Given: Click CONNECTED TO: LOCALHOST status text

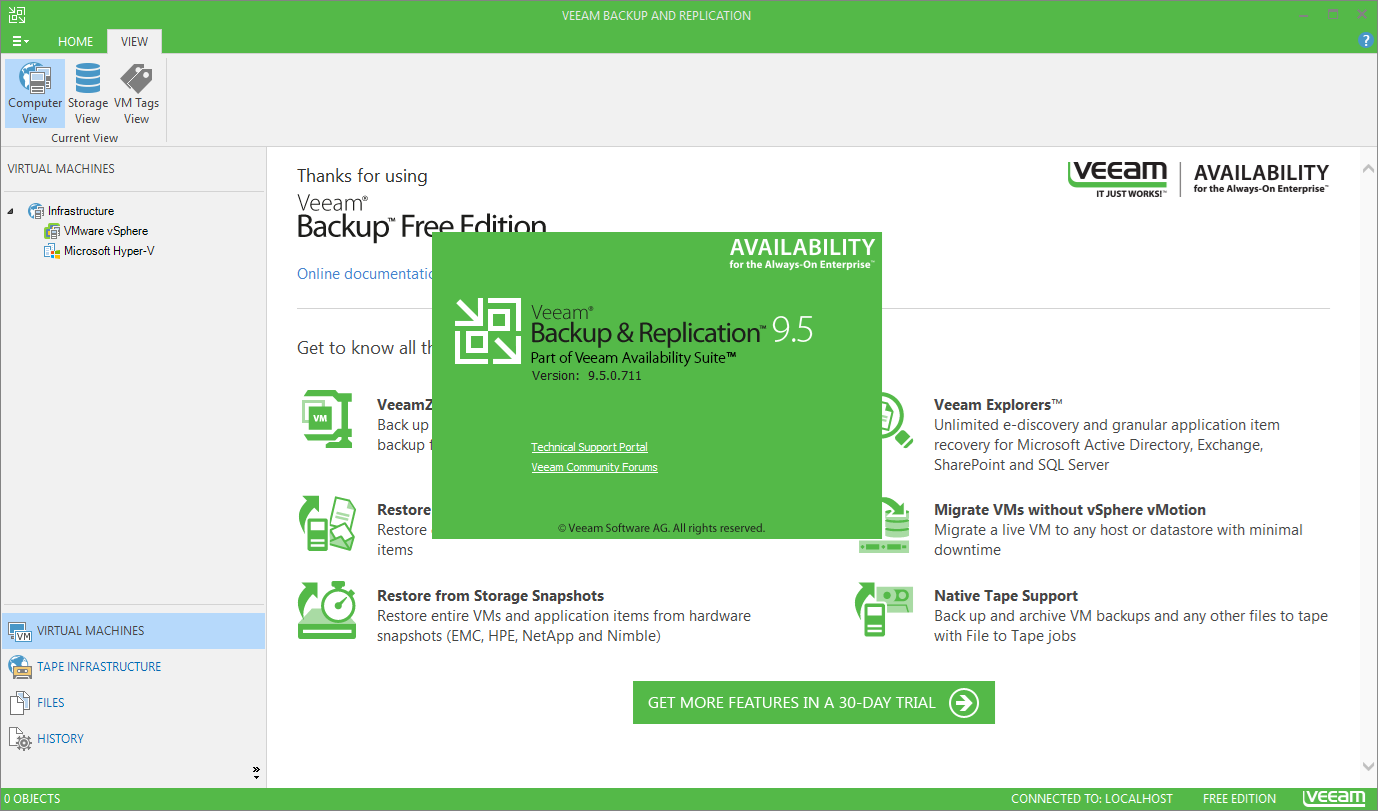Looking at the screenshot, I should [x=1092, y=799].
